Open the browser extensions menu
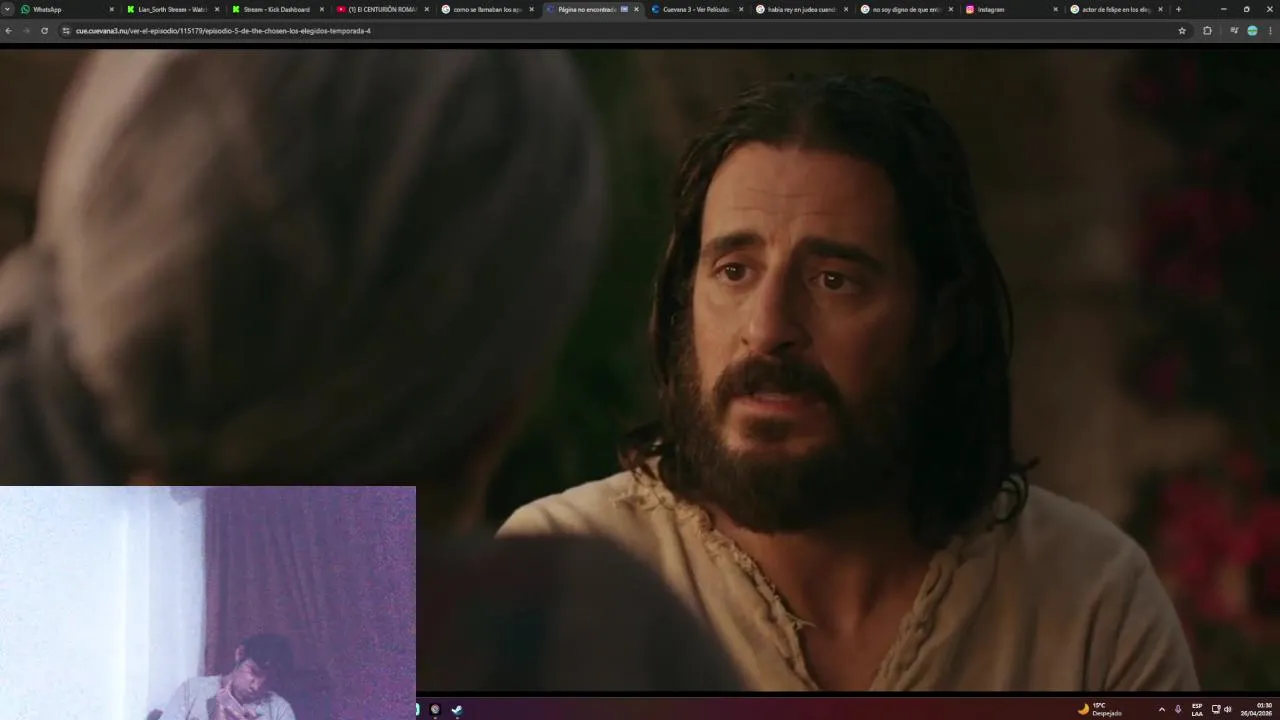The image size is (1280, 720). (x=1207, y=31)
